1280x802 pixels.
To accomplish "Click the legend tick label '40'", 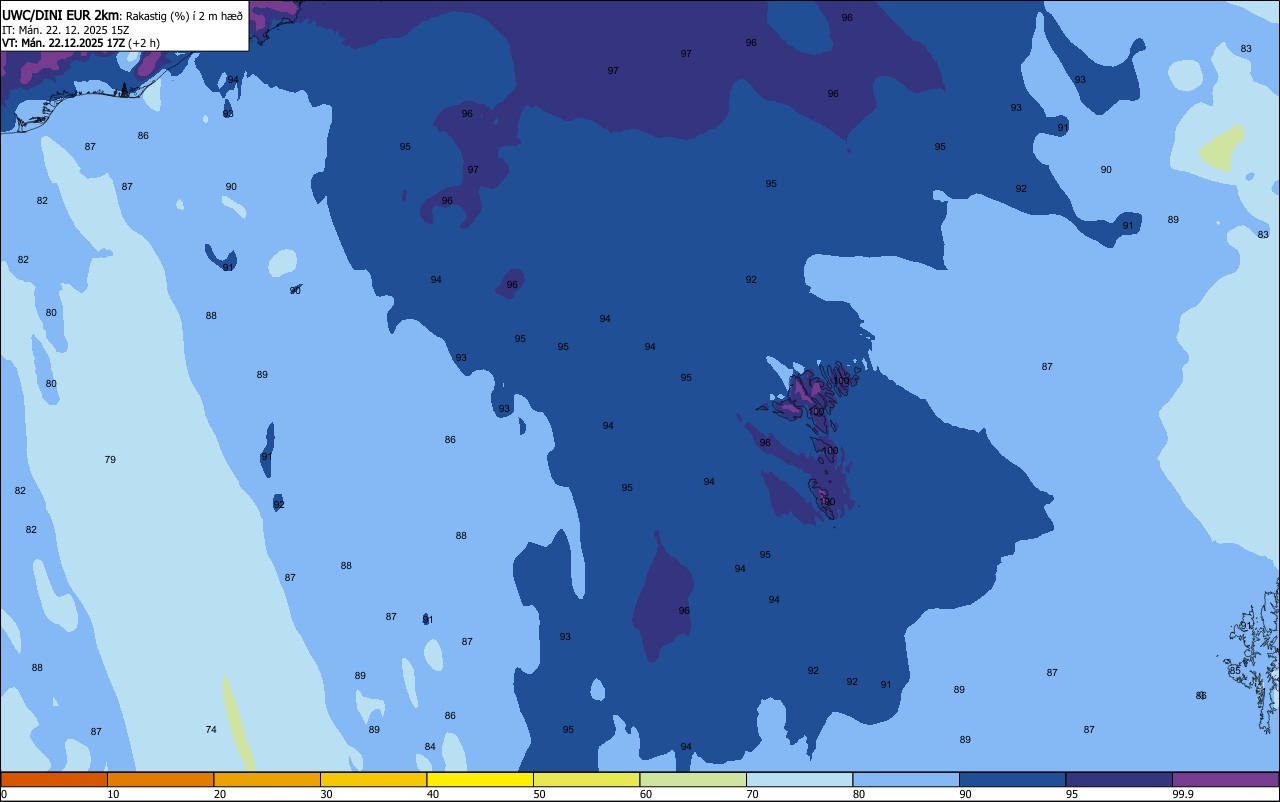I will pos(432,794).
